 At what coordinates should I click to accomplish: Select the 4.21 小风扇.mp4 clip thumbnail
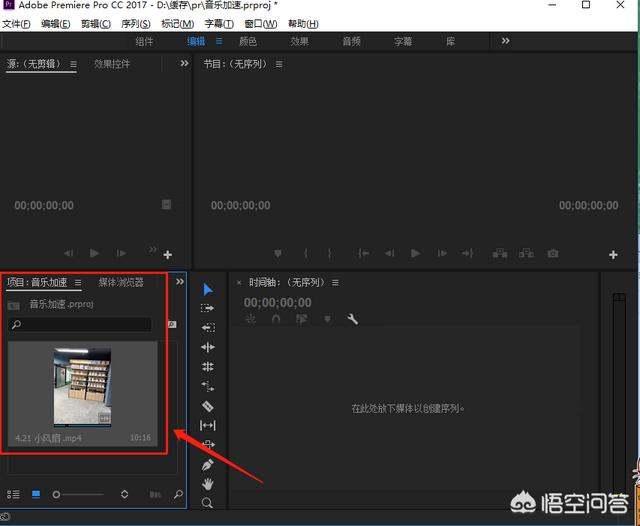coord(82,388)
